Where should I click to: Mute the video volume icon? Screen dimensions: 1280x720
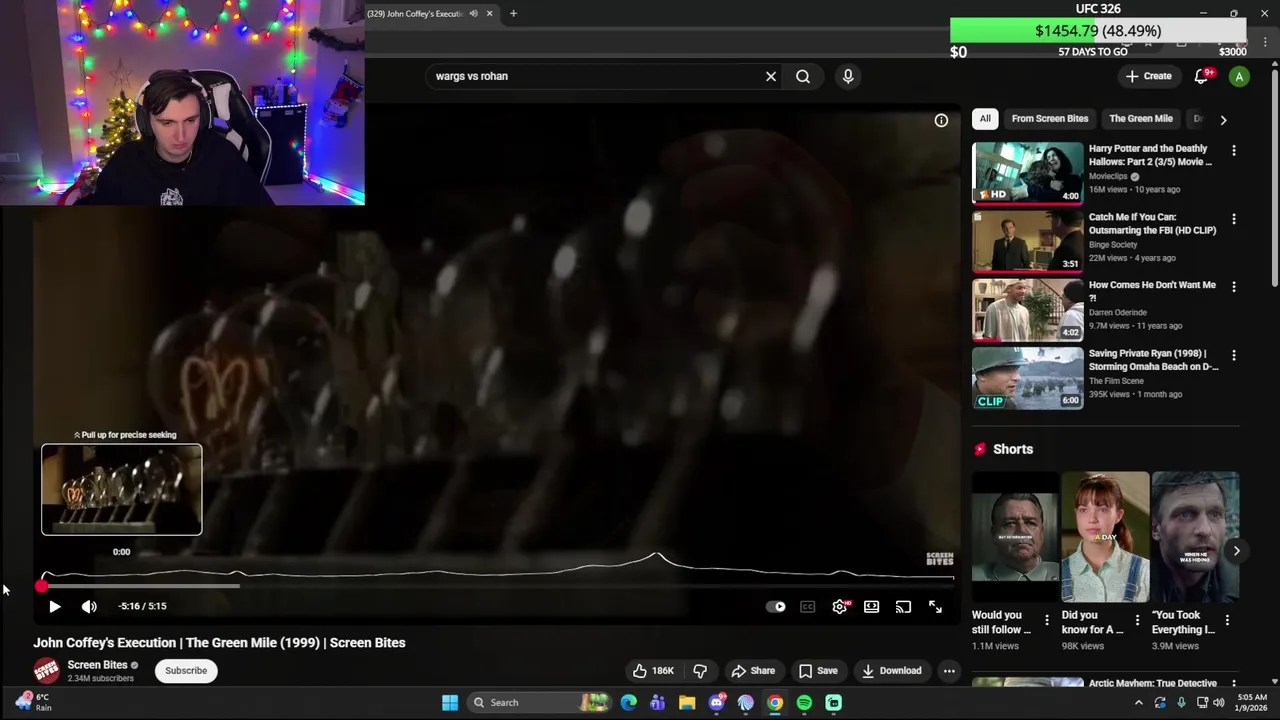tap(89, 606)
